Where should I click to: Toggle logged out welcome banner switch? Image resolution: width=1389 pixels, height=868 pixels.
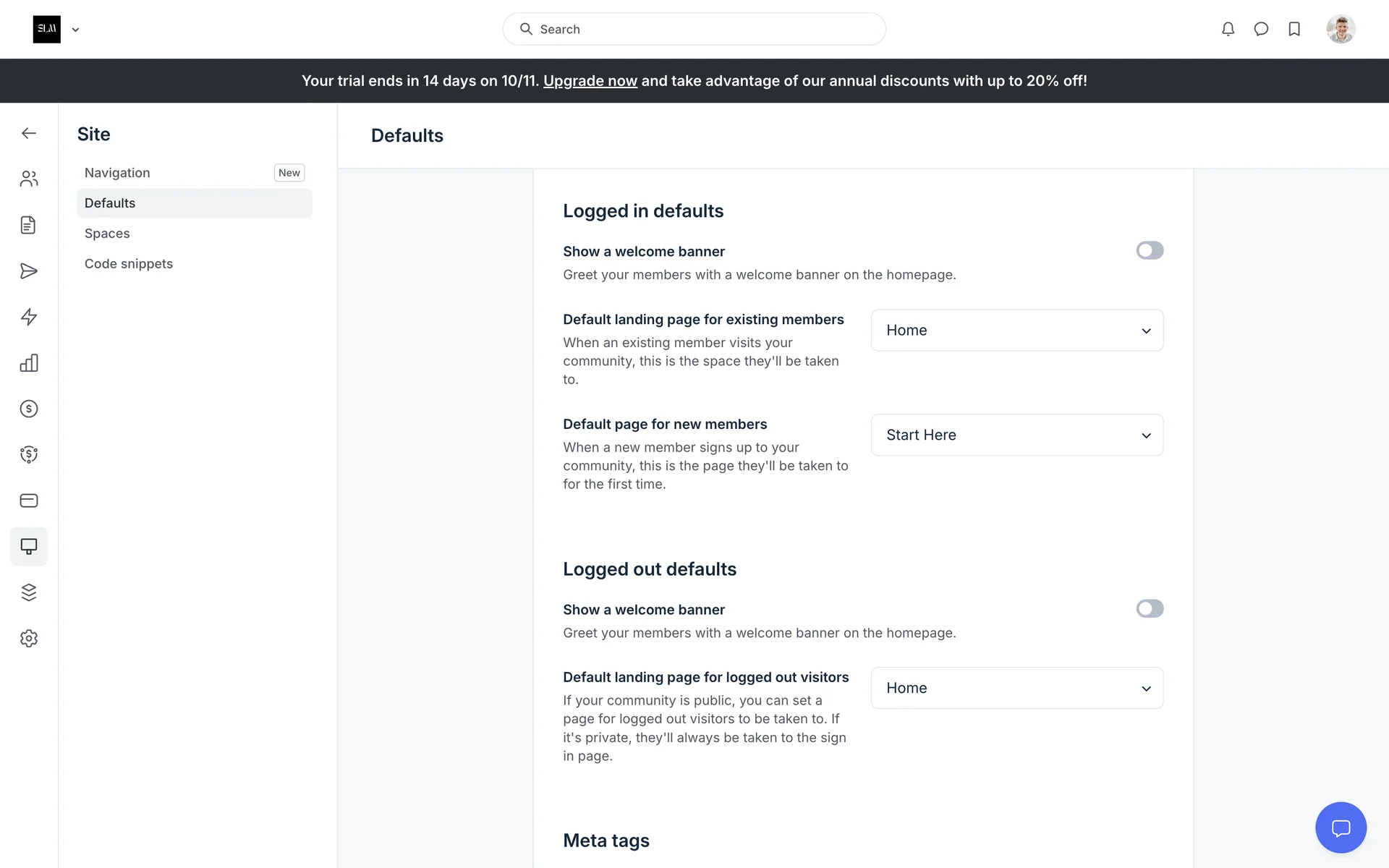pos(1149,608)
